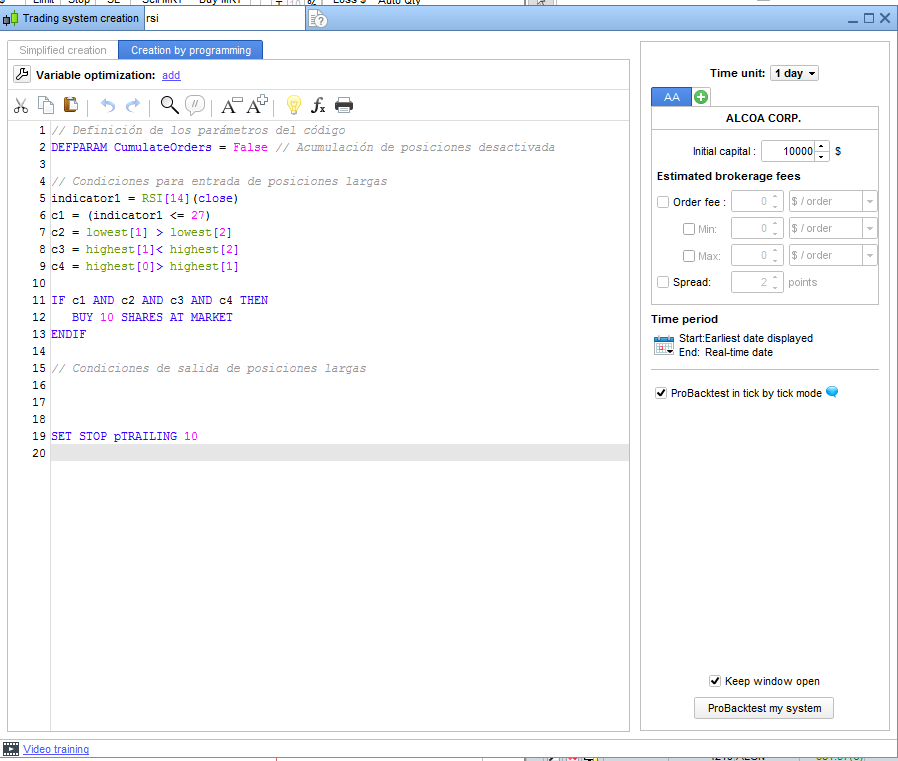Click the Paste clipboard icon
The image size is (898, 761).
[x=71, y=105]
